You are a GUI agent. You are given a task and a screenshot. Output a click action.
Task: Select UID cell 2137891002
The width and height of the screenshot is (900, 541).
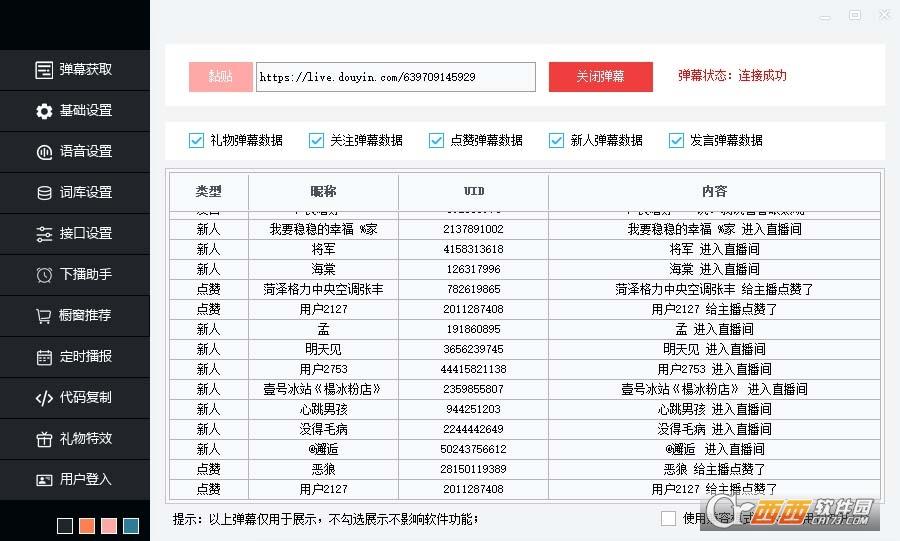pos(474,229)
